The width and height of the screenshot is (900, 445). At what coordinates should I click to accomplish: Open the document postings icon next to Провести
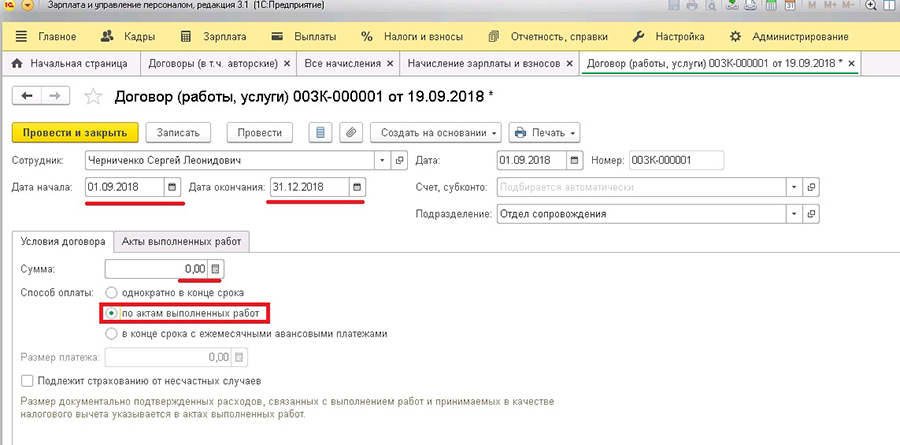pyautogui.click(x=320, y=133)
